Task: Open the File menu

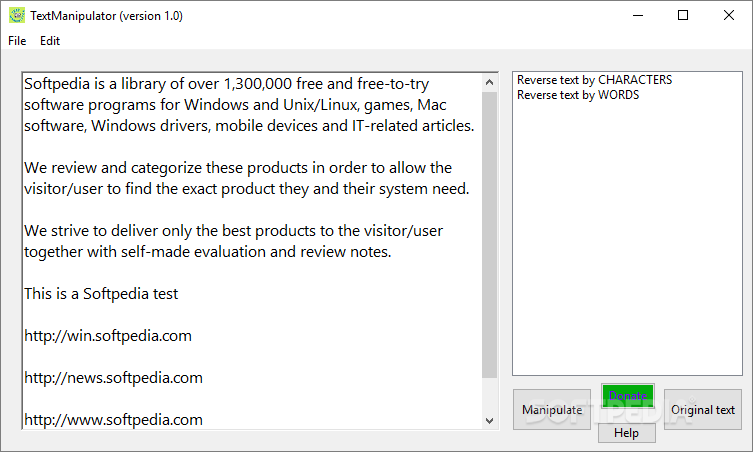Action: [x=17, y=41]
